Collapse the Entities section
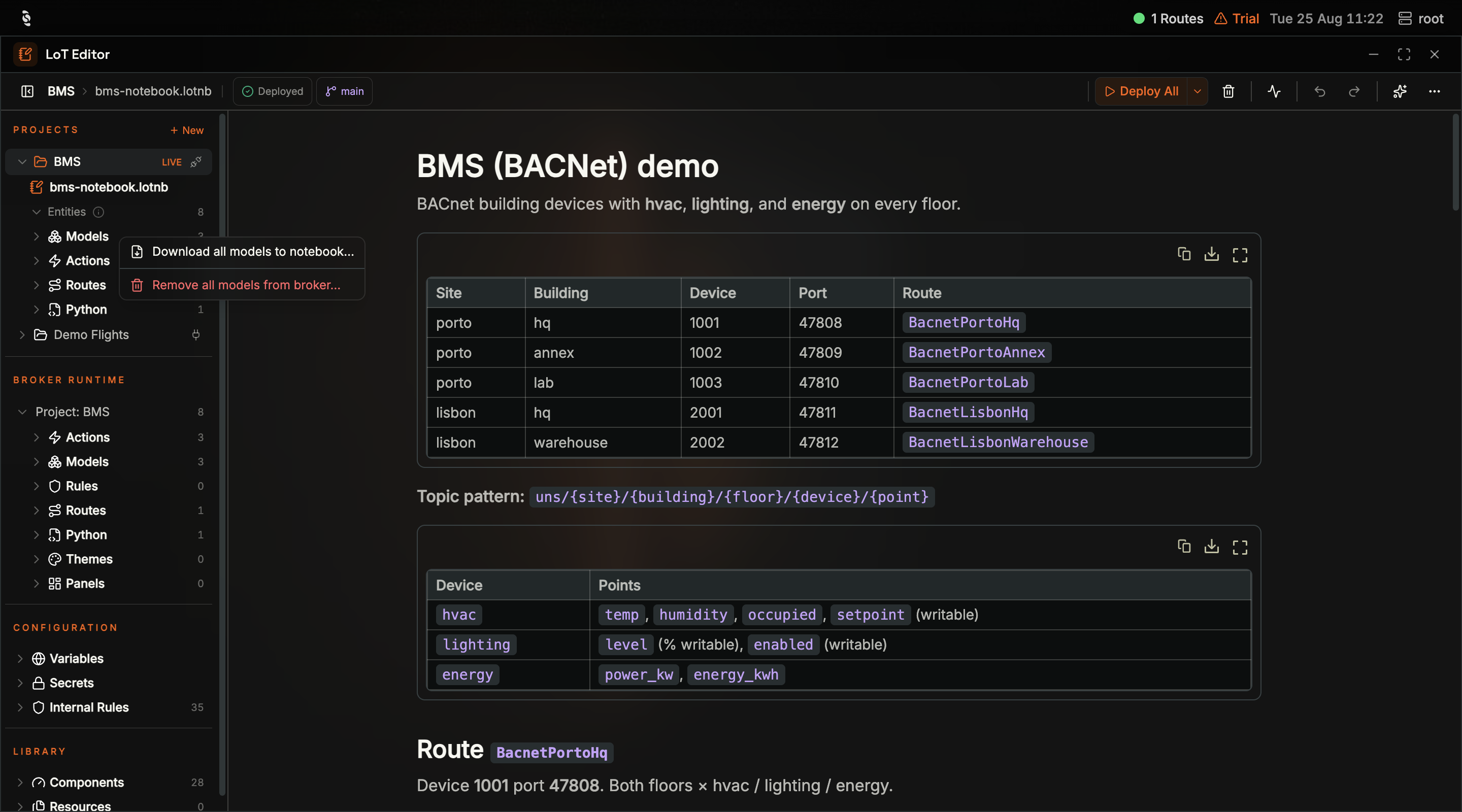 37,212
